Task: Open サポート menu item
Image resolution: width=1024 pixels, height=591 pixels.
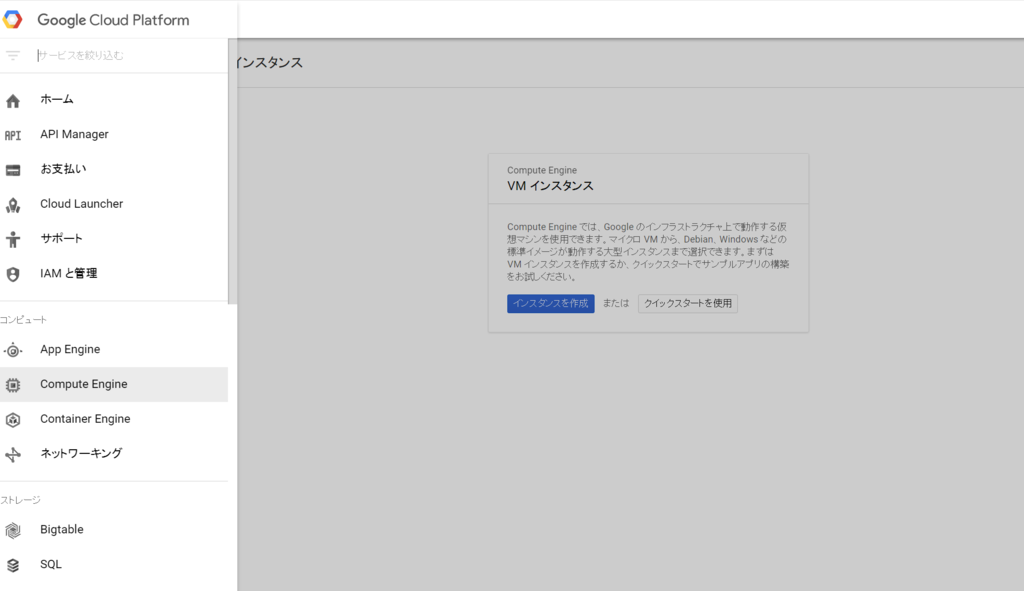Action: pyautogui.click(x=114, y=238)
